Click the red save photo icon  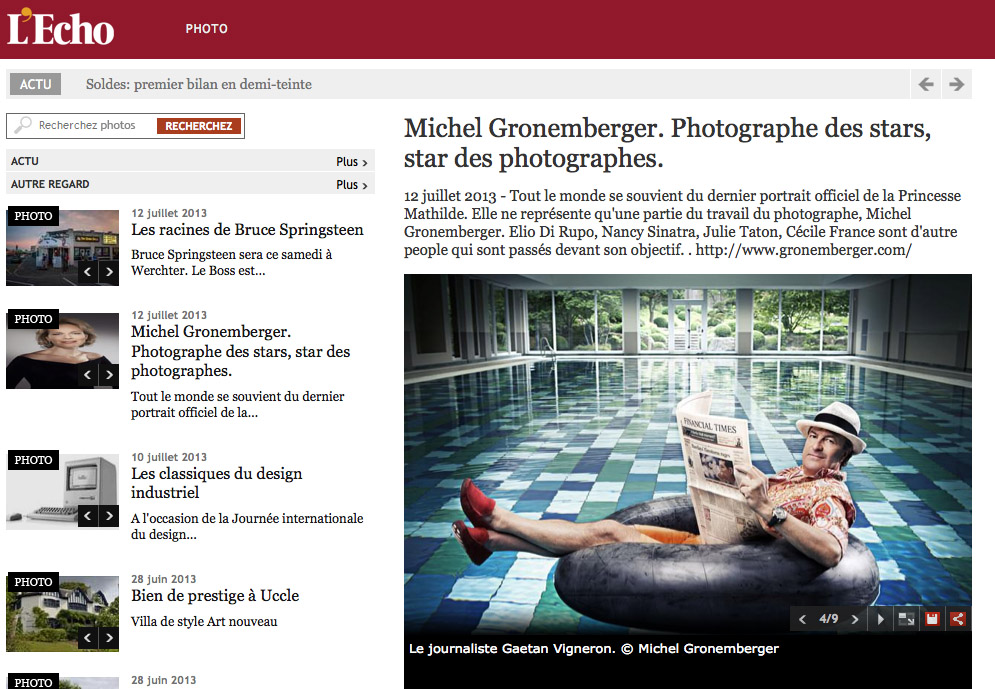932,619
